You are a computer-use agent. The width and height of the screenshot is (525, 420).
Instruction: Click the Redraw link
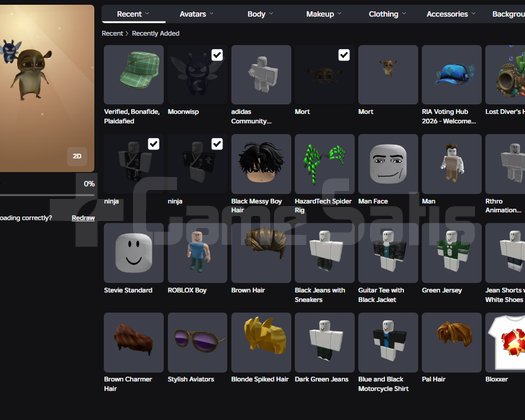83,218
